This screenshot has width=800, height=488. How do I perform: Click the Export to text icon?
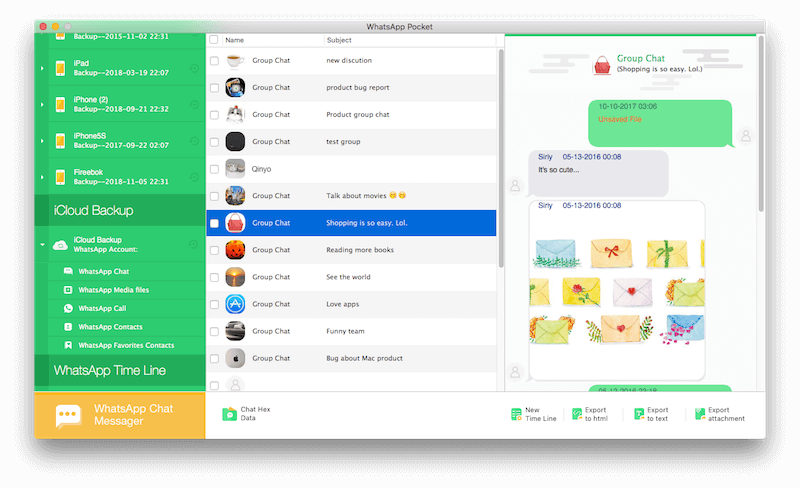coord(639,414)
